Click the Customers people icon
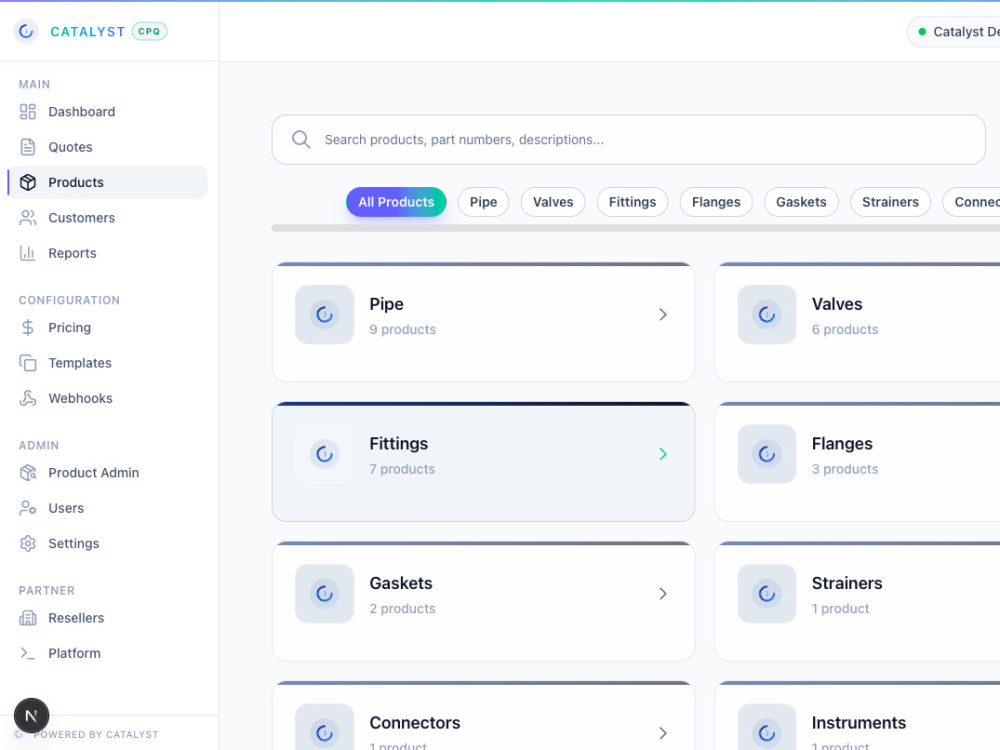Viewport: 1000px width, 750px height. (27, 217)
